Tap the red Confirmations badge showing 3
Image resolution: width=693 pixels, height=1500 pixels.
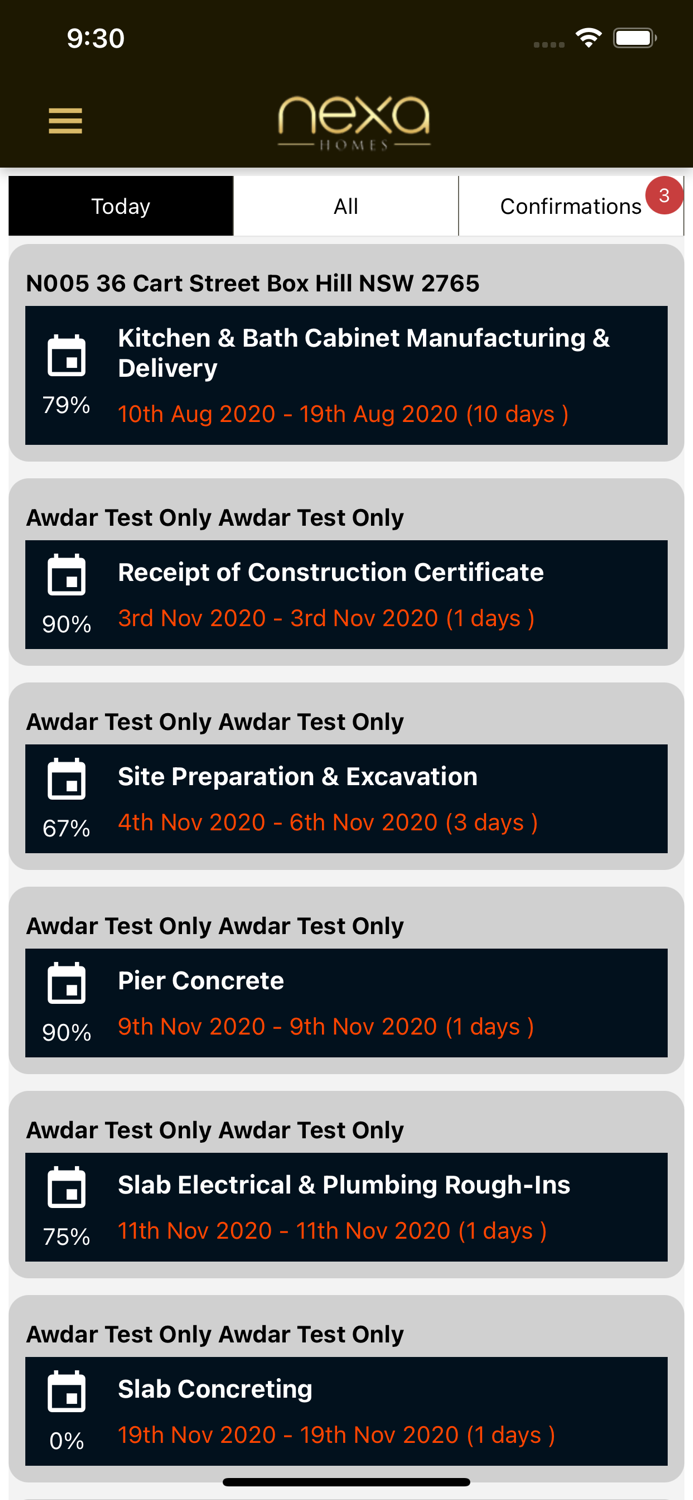(x=664, y=196)
